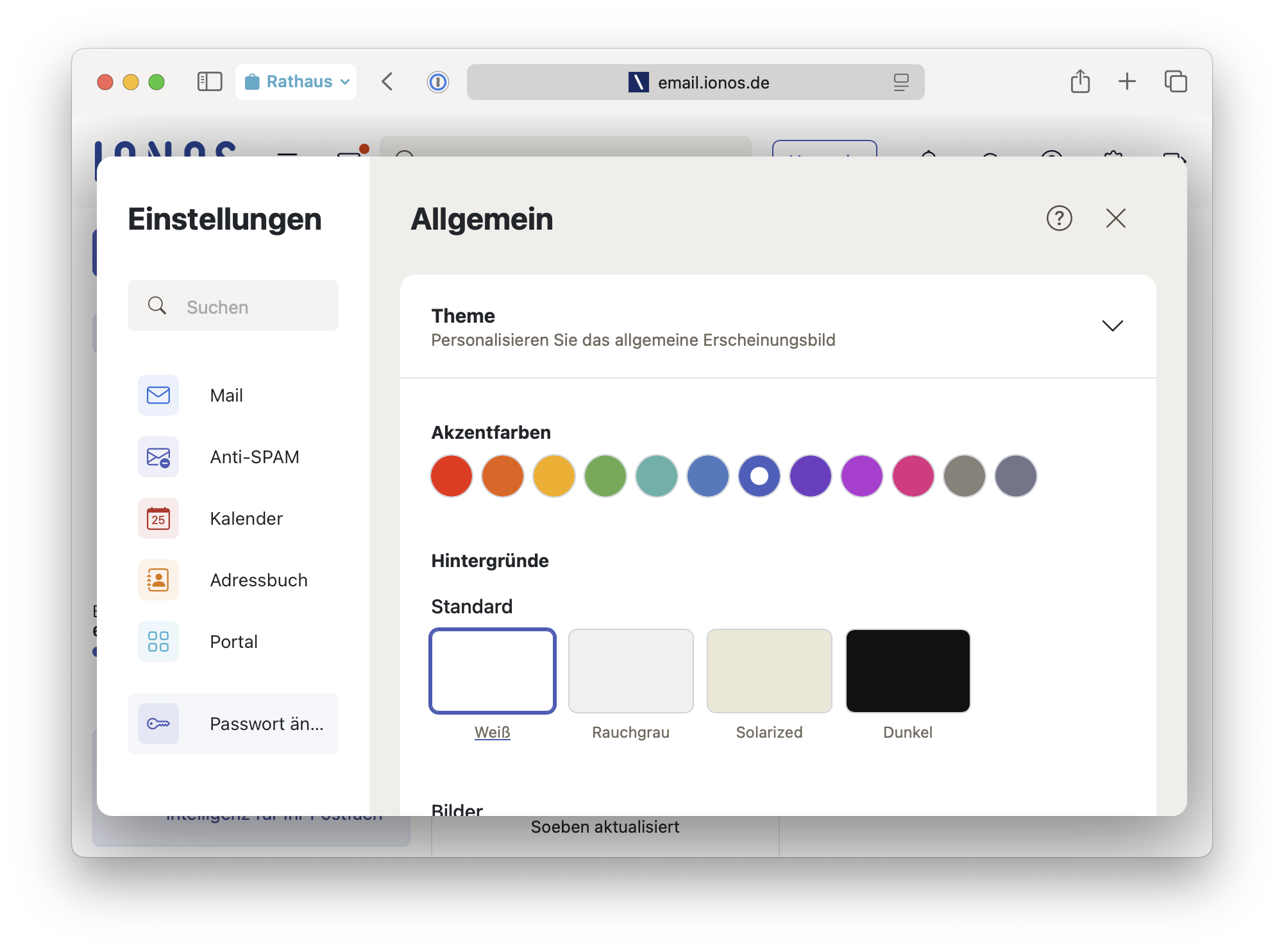This screenshot has width=1284, height=952.
Task: Select the Solarized background option
Action: (769, 671)
